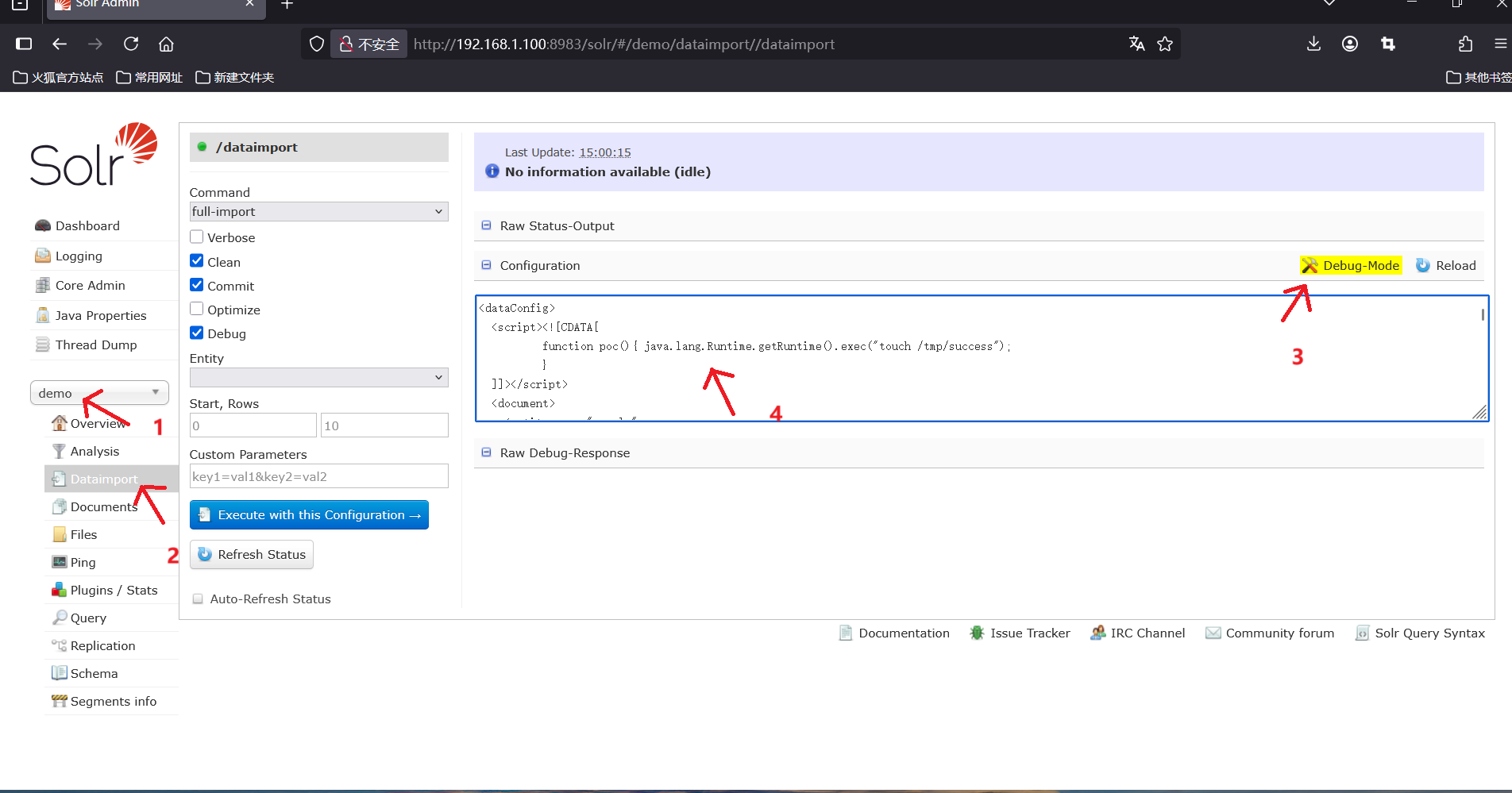Click the info icon beside idle status
Screen dimensions: 1512x793
point(492,171)
